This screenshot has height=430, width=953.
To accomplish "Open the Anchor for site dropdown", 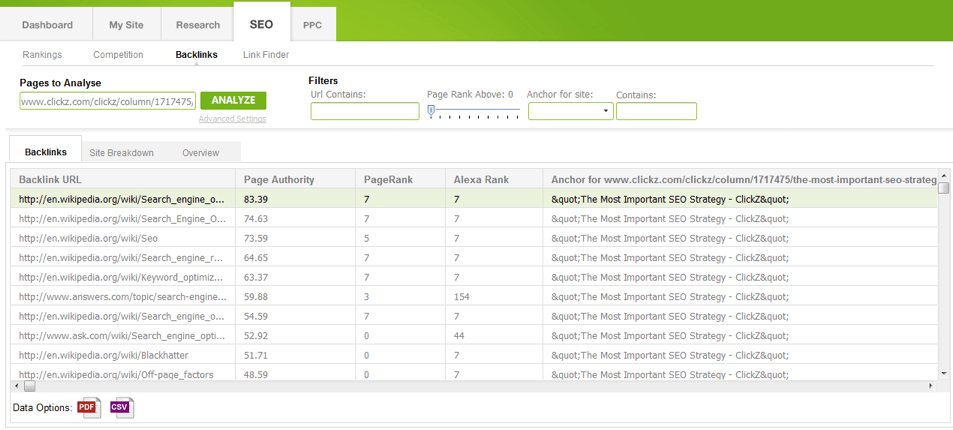I will click(x=570, y=111).
